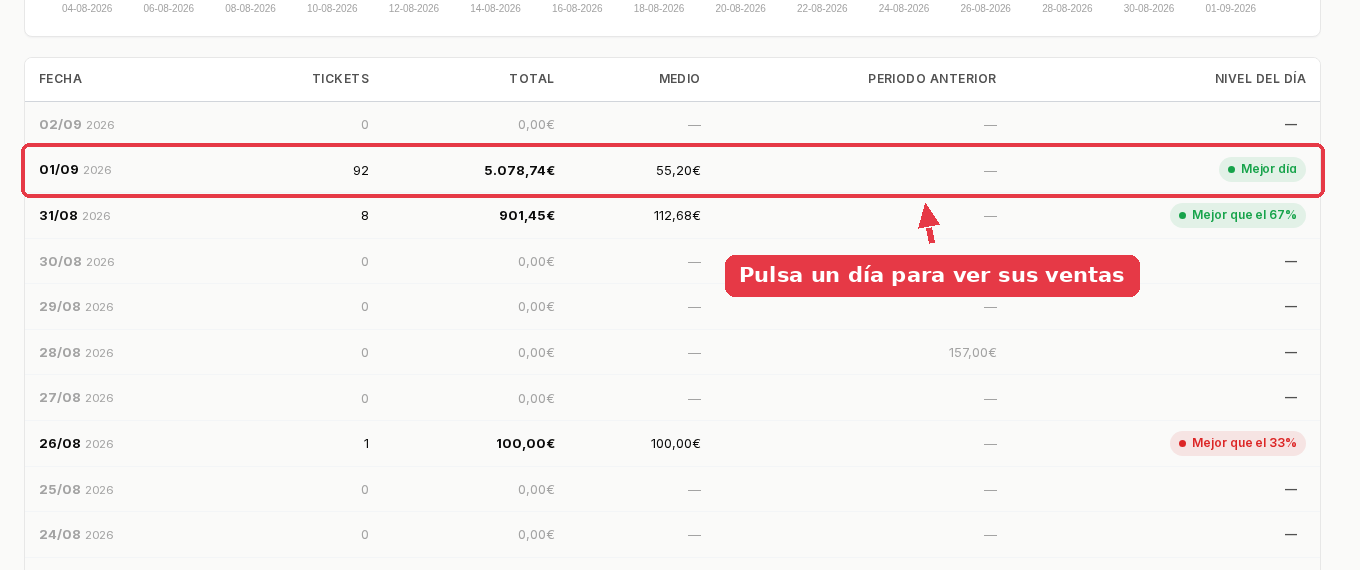The height and width of the screenshot is (570, 1360).
Task: Open the 01/09 2026 day row
Action: tap(672, 170)
